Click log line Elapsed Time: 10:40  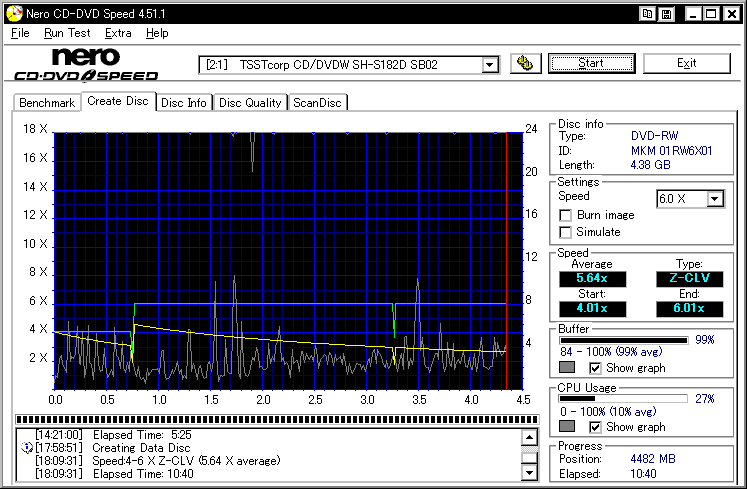[143, 474]
